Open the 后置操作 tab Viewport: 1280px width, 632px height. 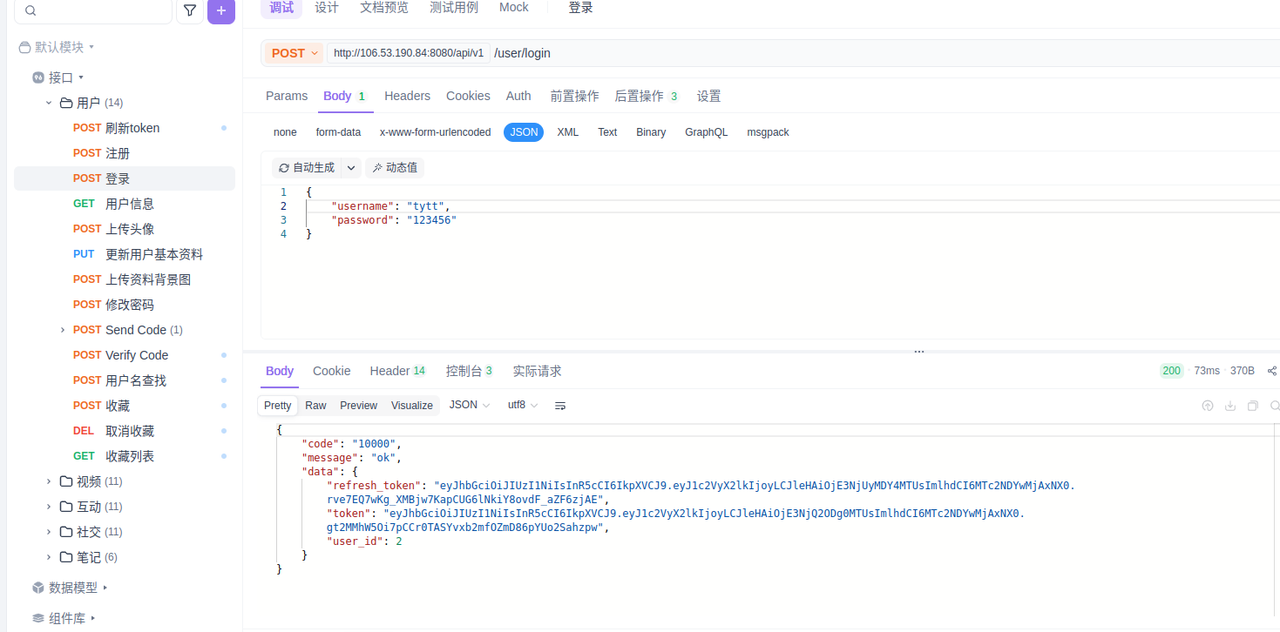point(646,96)
